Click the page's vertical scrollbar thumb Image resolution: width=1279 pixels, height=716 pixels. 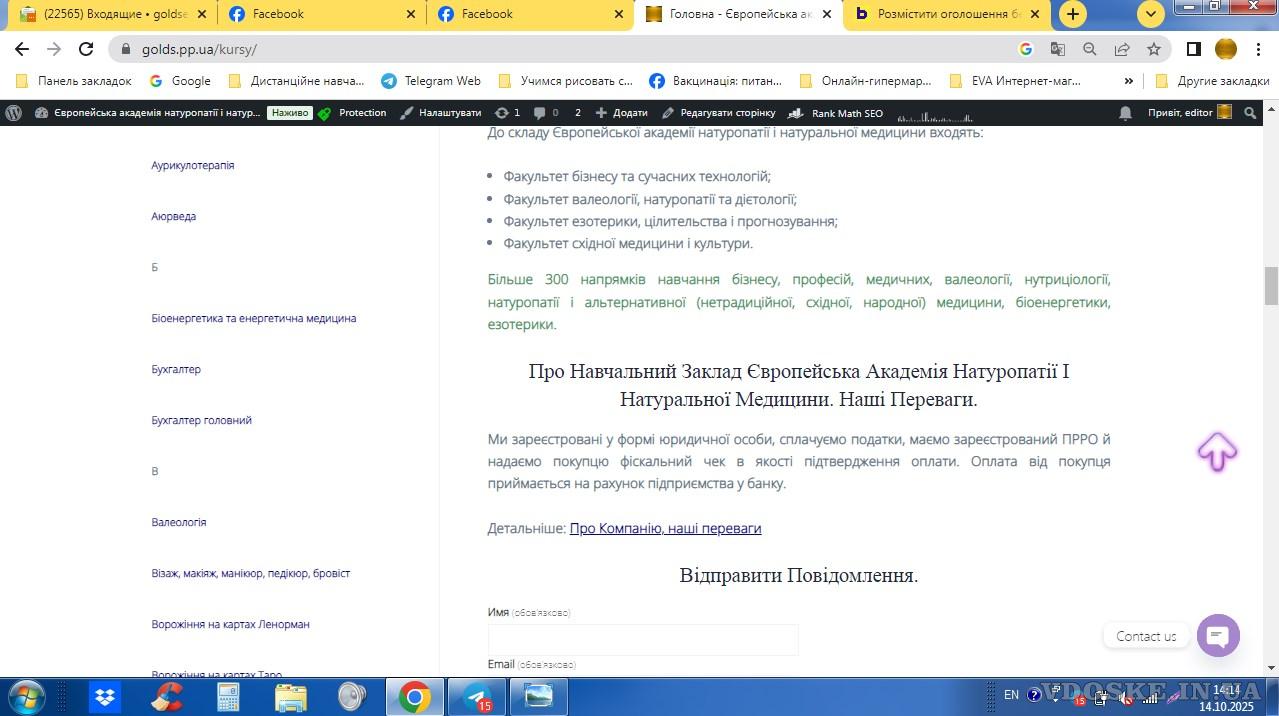point(1271,286)
